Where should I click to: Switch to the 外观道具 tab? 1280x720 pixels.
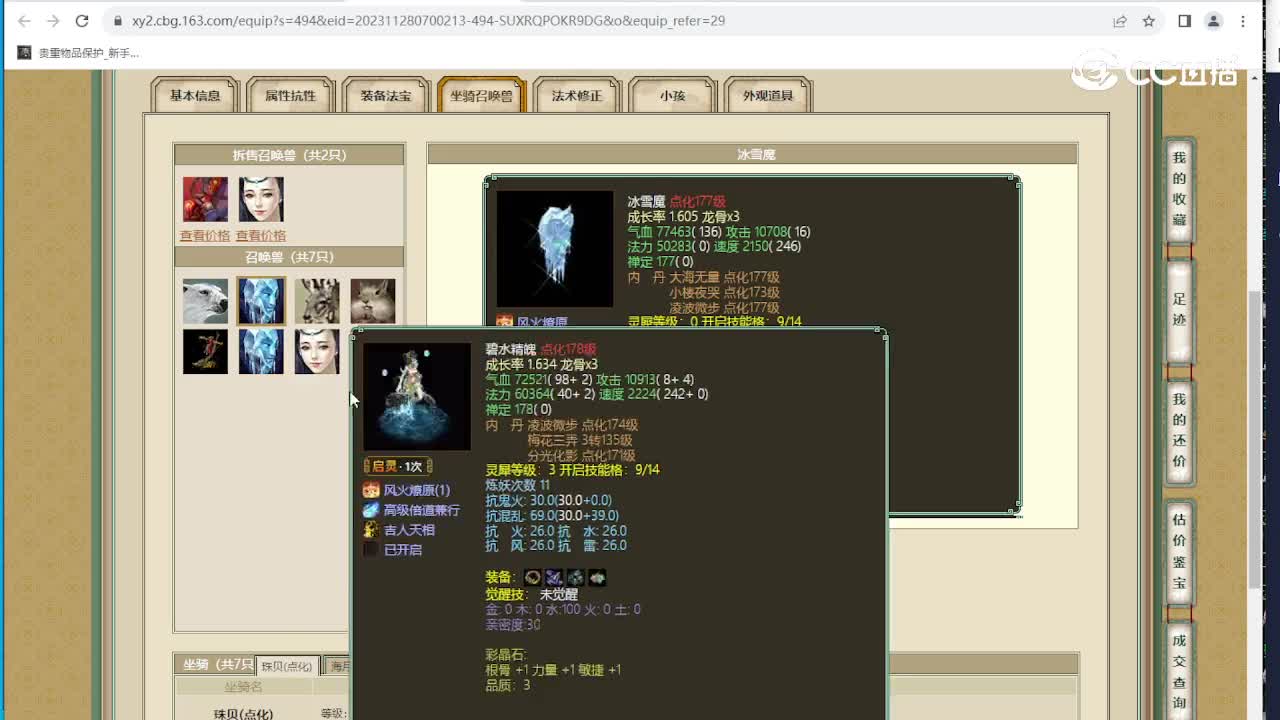[768, 96]
